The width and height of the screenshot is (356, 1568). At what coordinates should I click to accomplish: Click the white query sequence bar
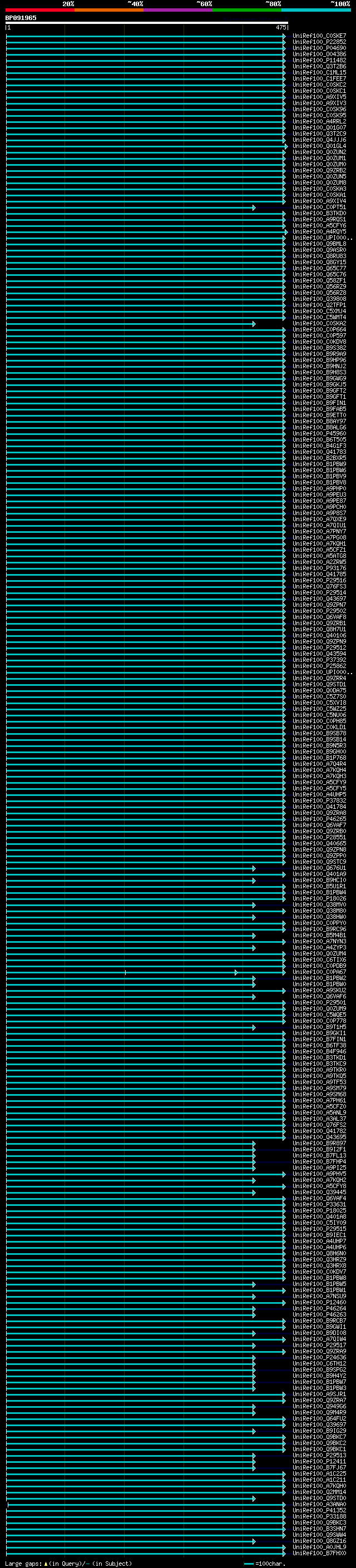(147, 23)
